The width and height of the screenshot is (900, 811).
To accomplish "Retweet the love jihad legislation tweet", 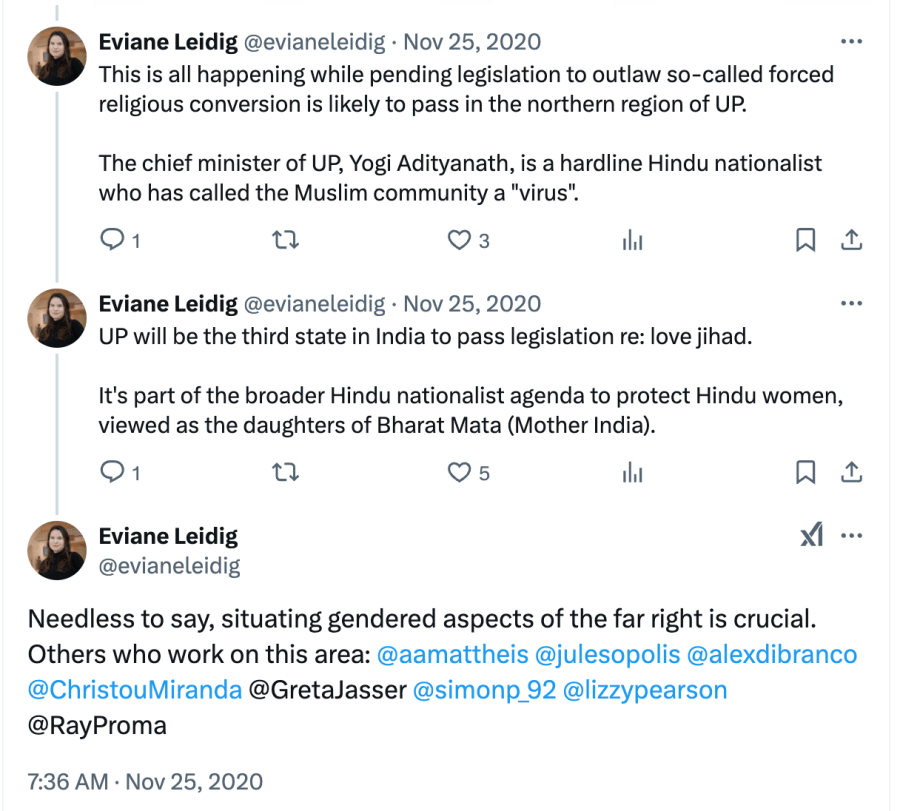I will 286,472.
